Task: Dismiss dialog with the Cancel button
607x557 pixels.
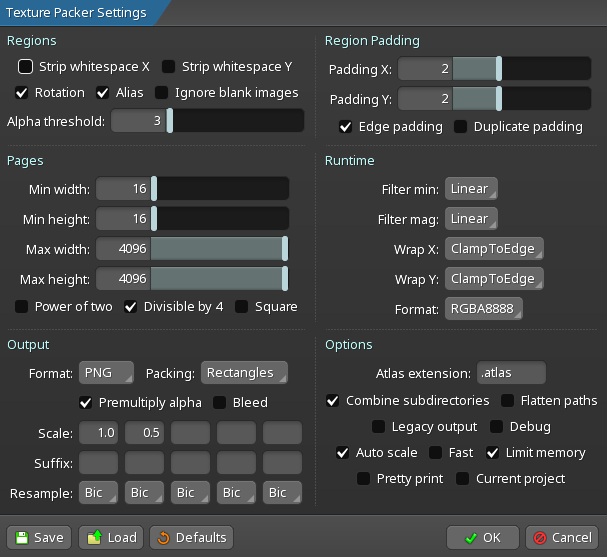Action: pyautogui.click(x=562, y=537)
